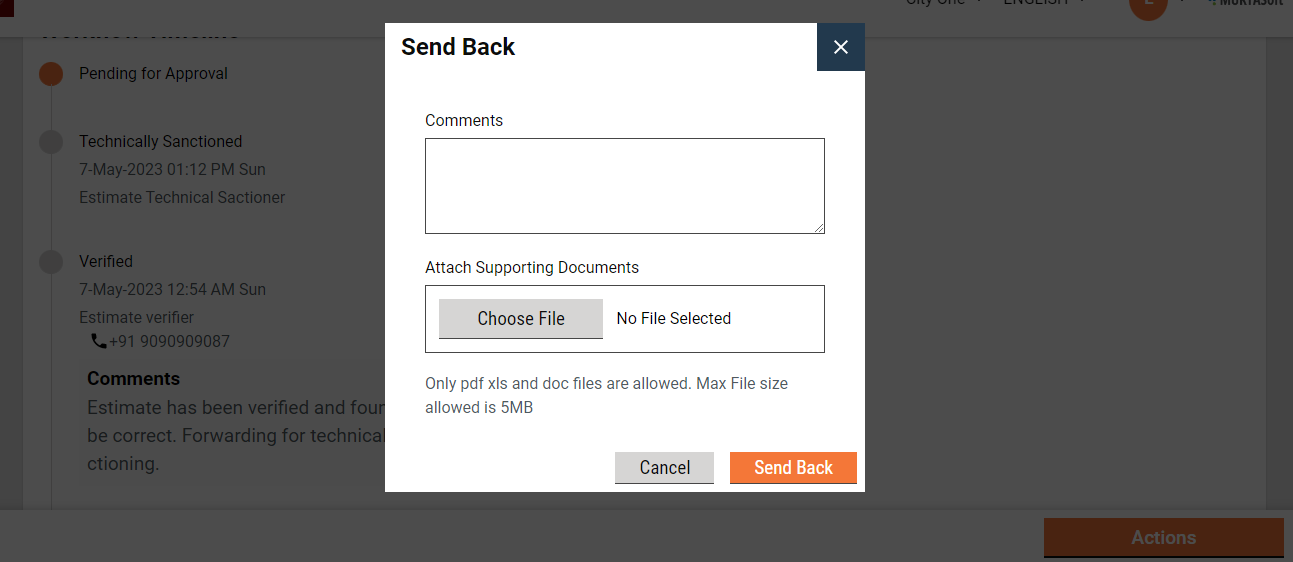The image size is (1293, 562).
Task: Confirm with the orange Send Back button
Action: [x=793, y=468]
